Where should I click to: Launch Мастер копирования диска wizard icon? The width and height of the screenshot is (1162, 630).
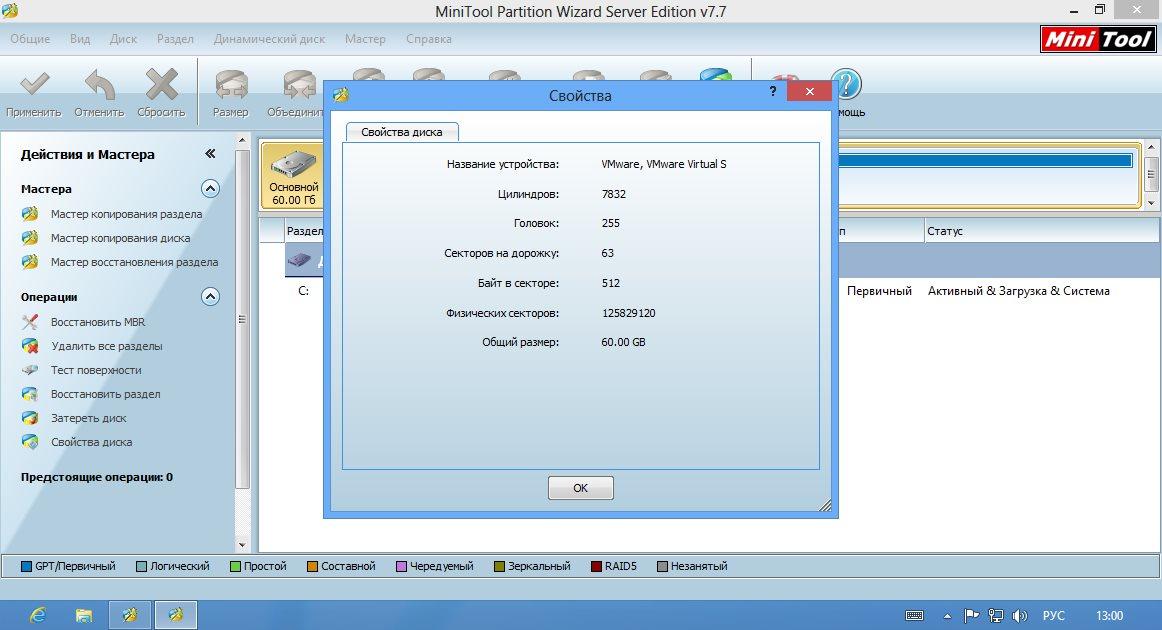click(x=30, y=238)
